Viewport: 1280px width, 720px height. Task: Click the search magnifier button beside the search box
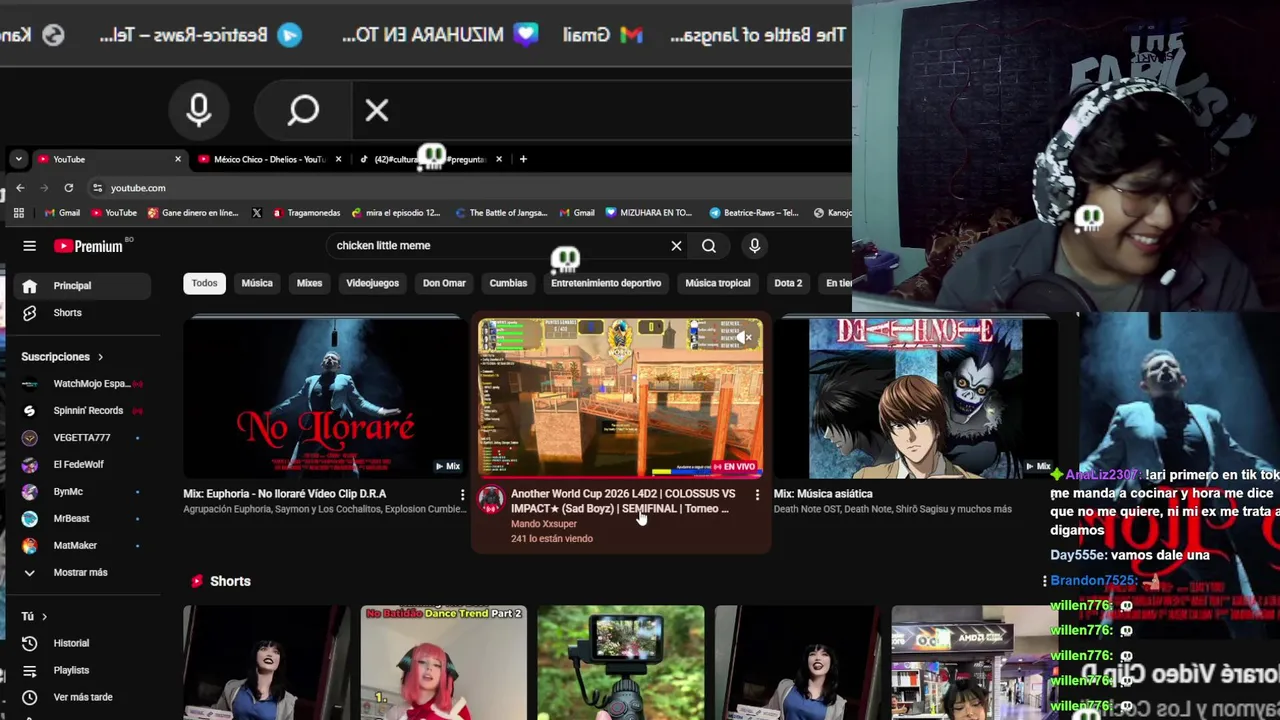click(709, 246)
